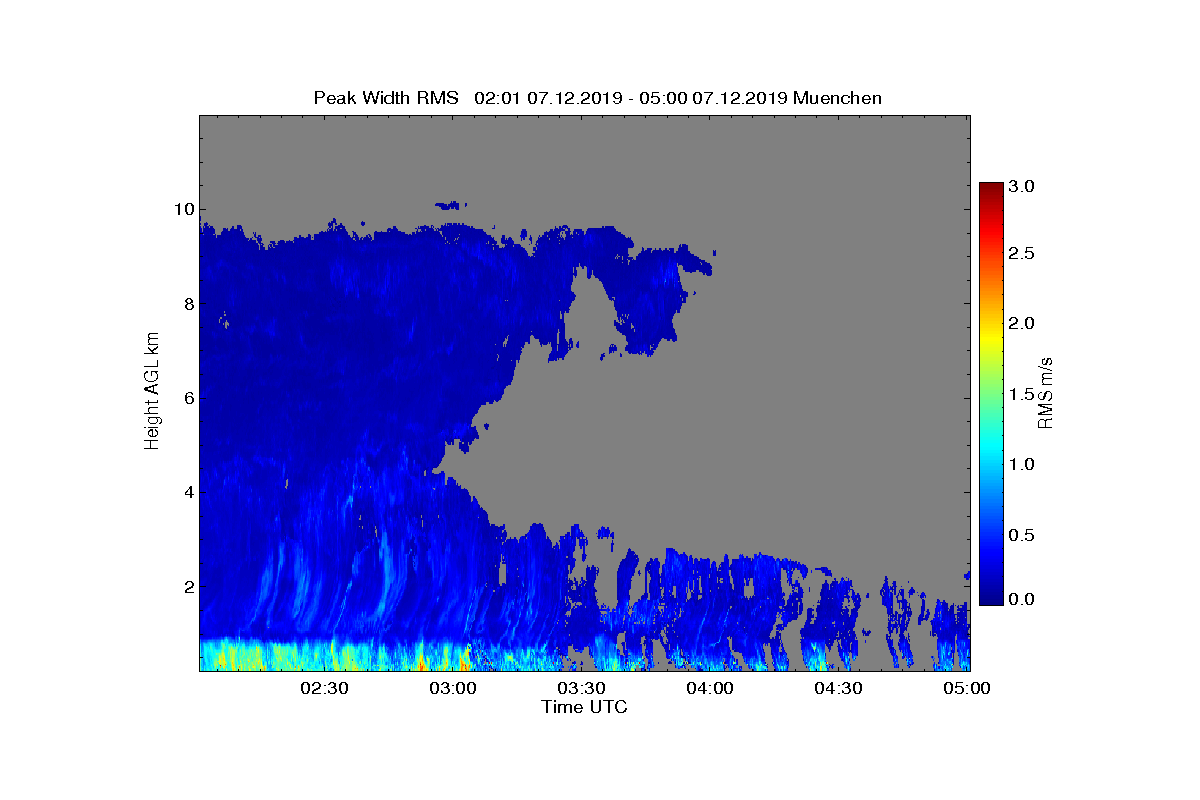Click the height tick label 10
Screen dimensions: 1200x800
click(x=184, y=209)
